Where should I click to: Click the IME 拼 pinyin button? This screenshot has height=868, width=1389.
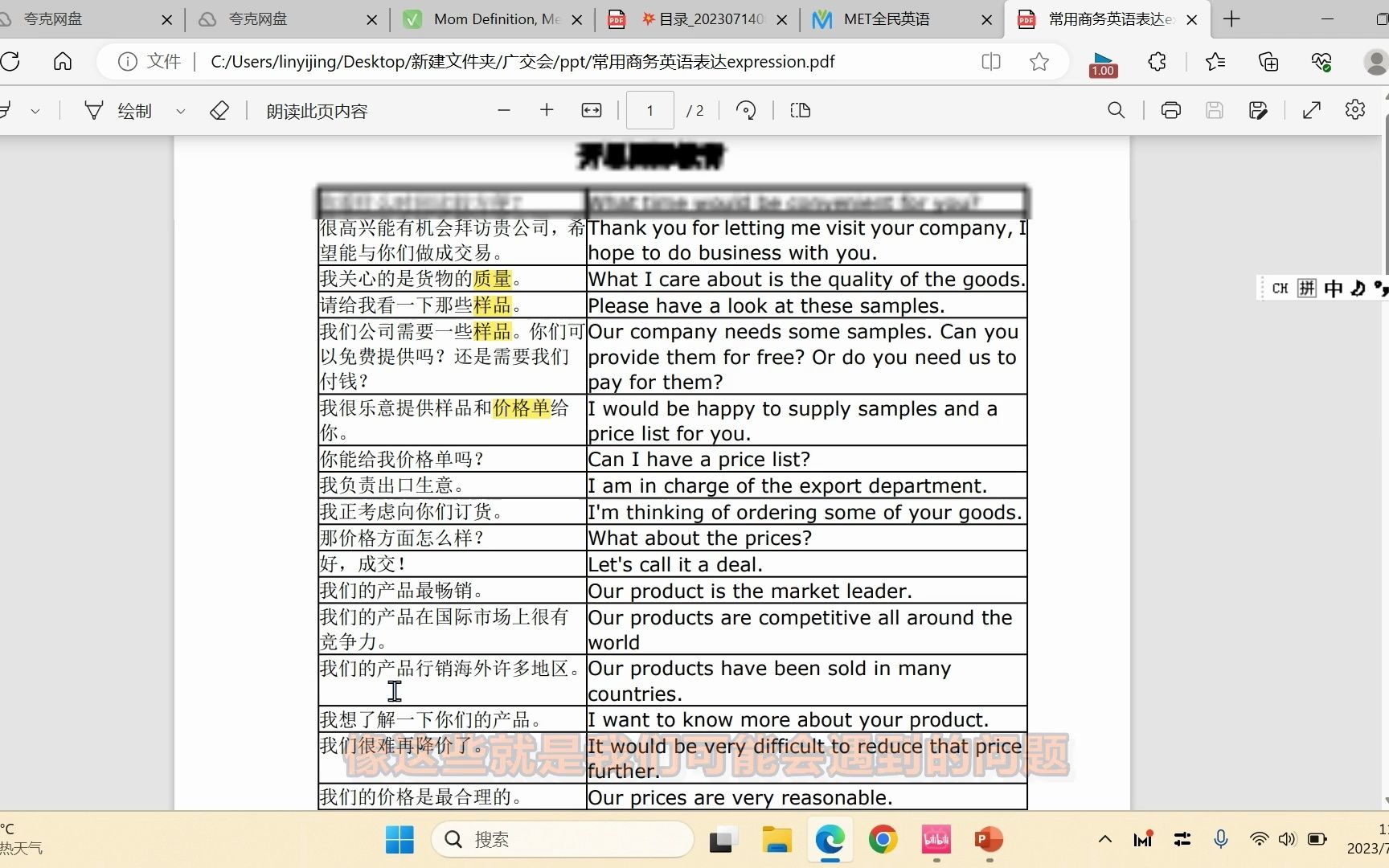click(x=1308, y=289)
